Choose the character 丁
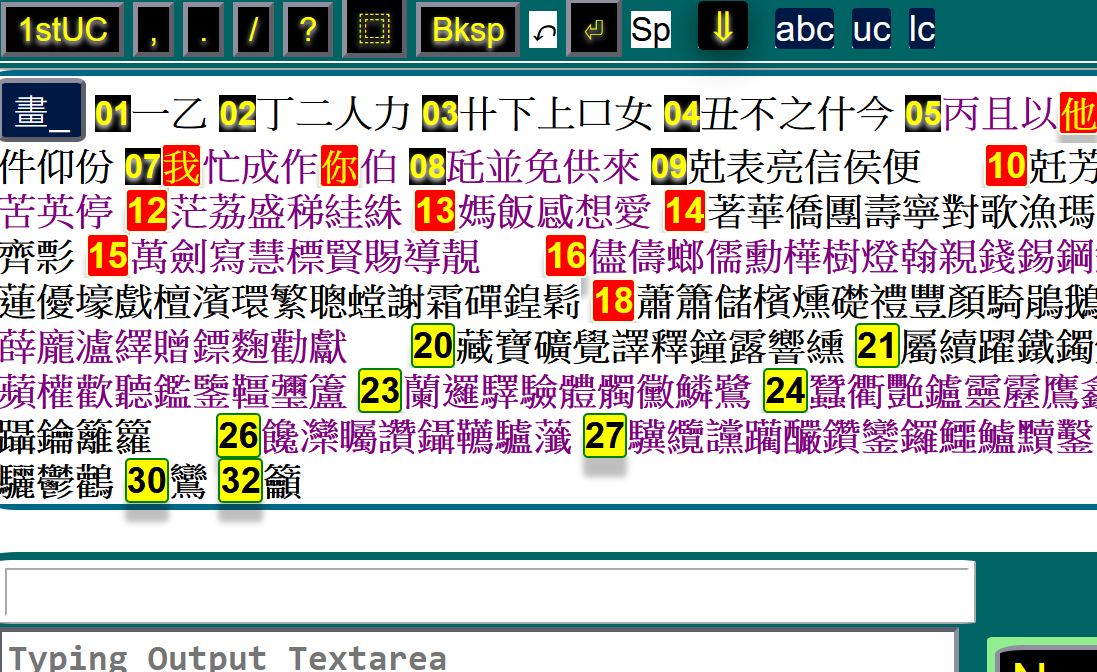Image resolution: width=1097 pixels, height=672 pixels. tap(275, 114)
